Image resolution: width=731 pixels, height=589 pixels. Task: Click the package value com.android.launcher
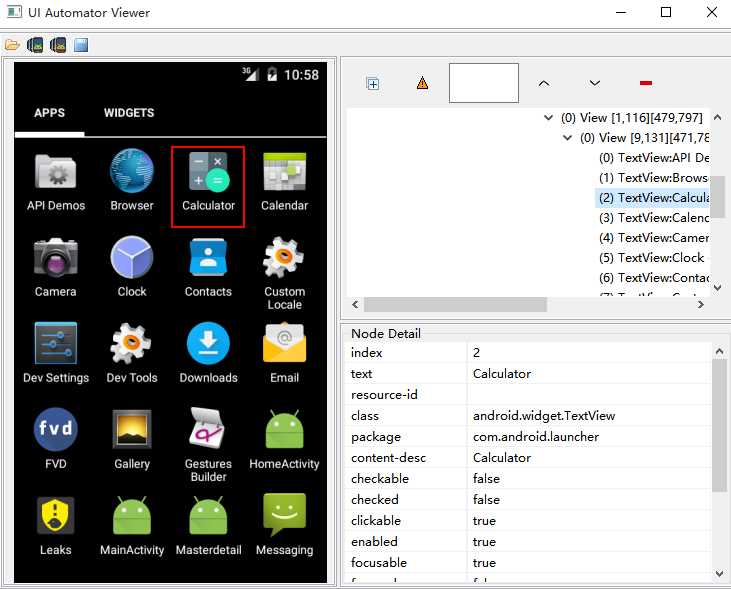(536, 437)
